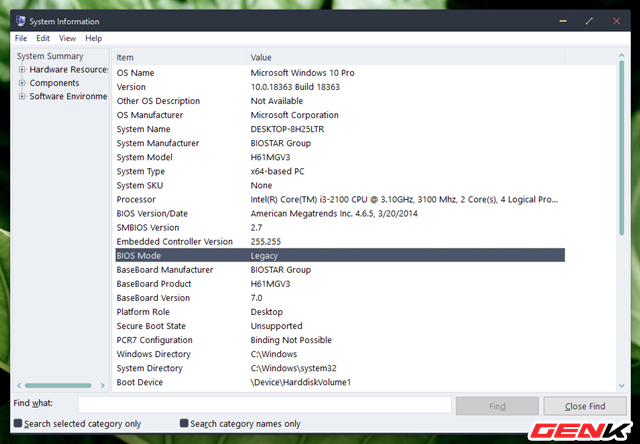Click the value Microsoft Windows 10 Pro
The width and height of the screenshot is (640, 444).
pos(302,73)
